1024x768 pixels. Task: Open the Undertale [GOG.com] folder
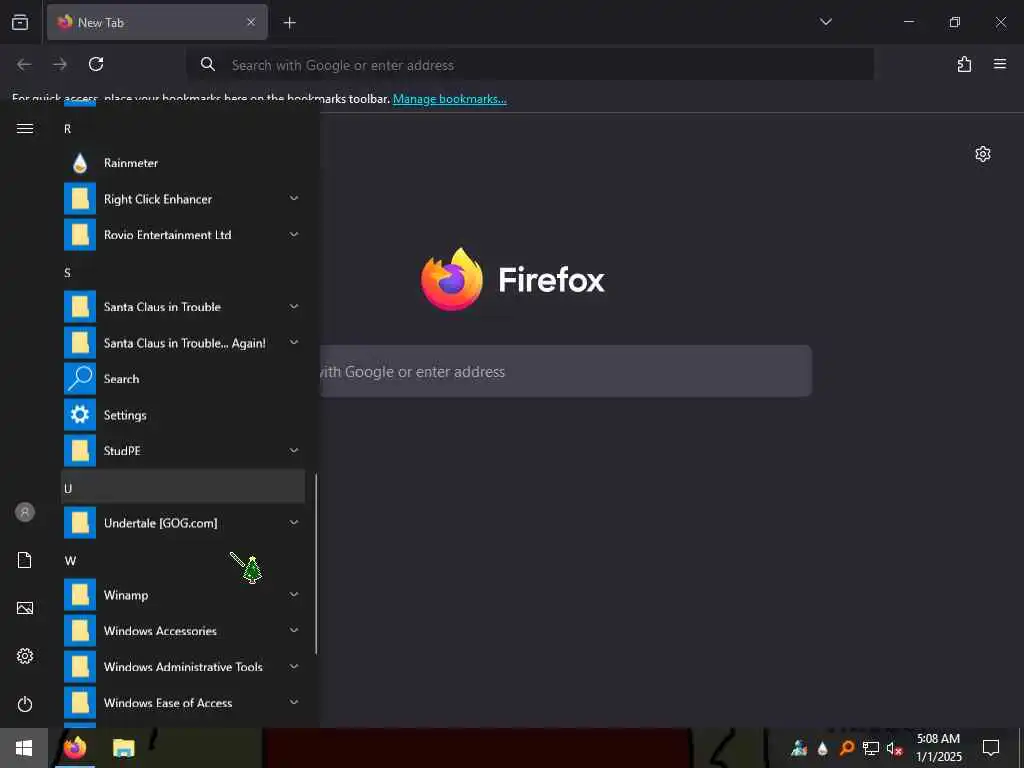click(183, 522)
